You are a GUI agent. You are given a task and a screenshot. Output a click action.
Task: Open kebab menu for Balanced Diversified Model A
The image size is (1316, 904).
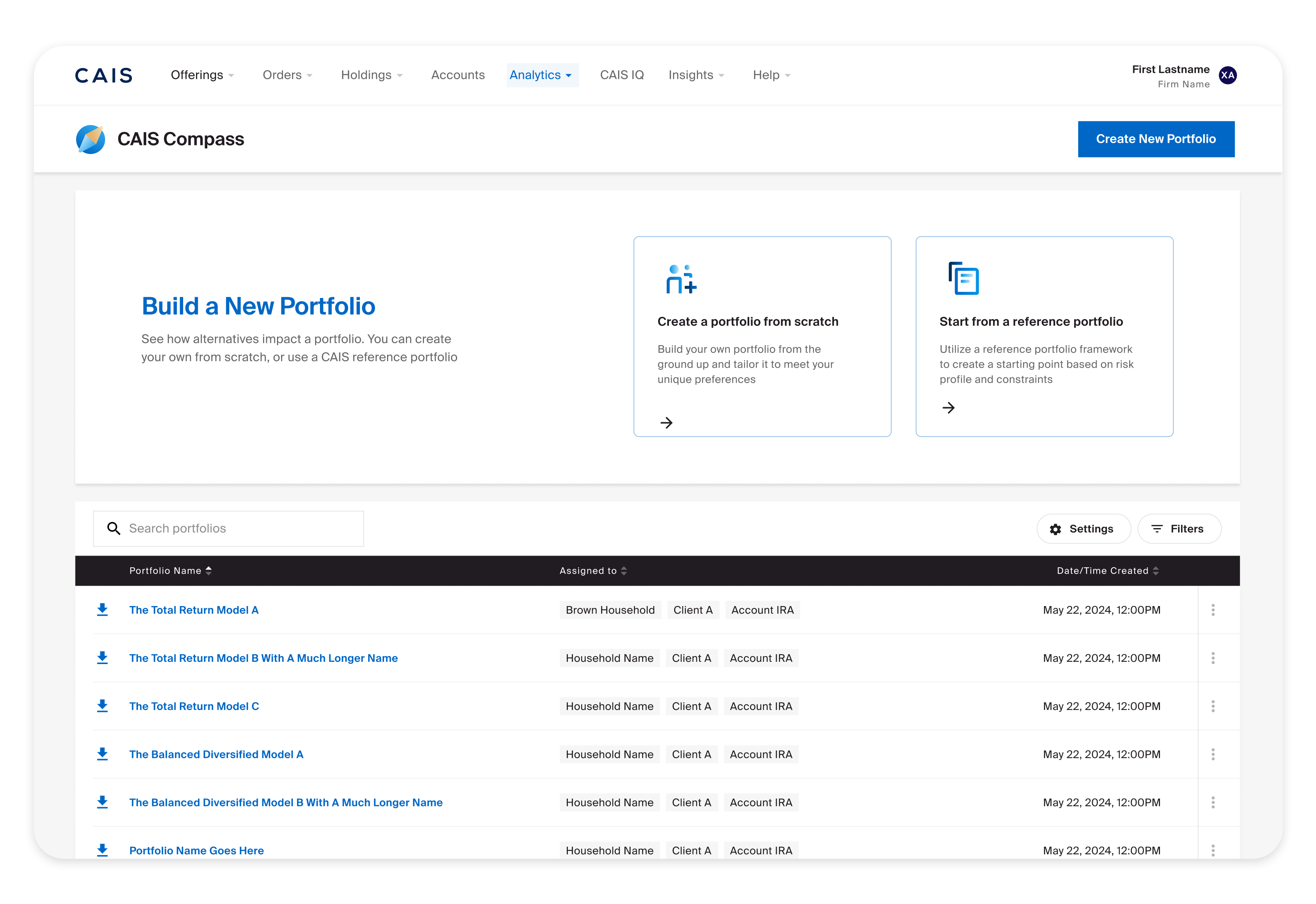[x=1213, y=754]
